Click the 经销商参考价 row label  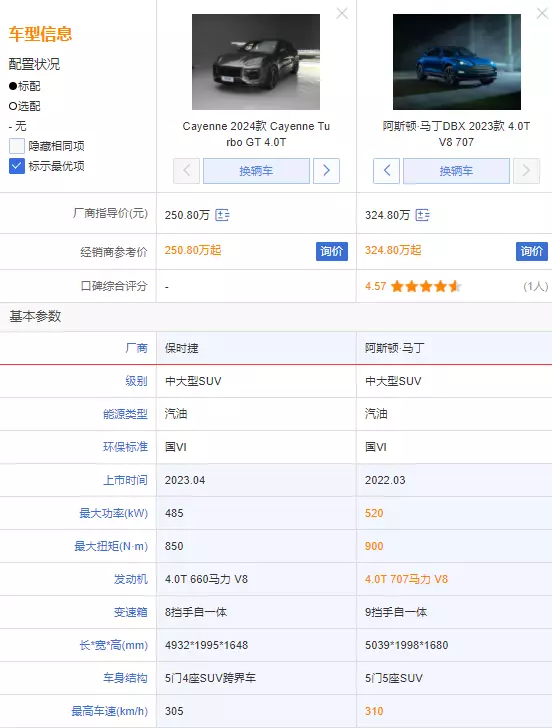[x=114, y=252]
